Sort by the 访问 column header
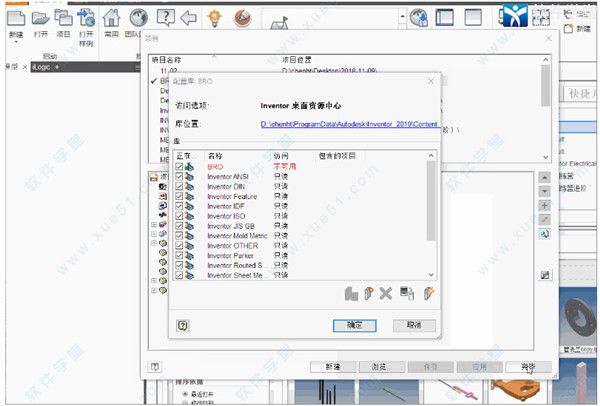This screenshot has width=600, height=406. (x=281, y=156)
